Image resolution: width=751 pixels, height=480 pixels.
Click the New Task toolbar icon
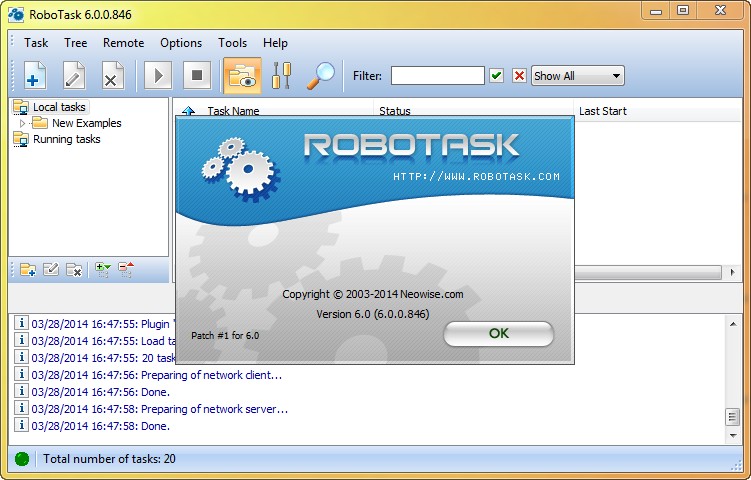34,76
